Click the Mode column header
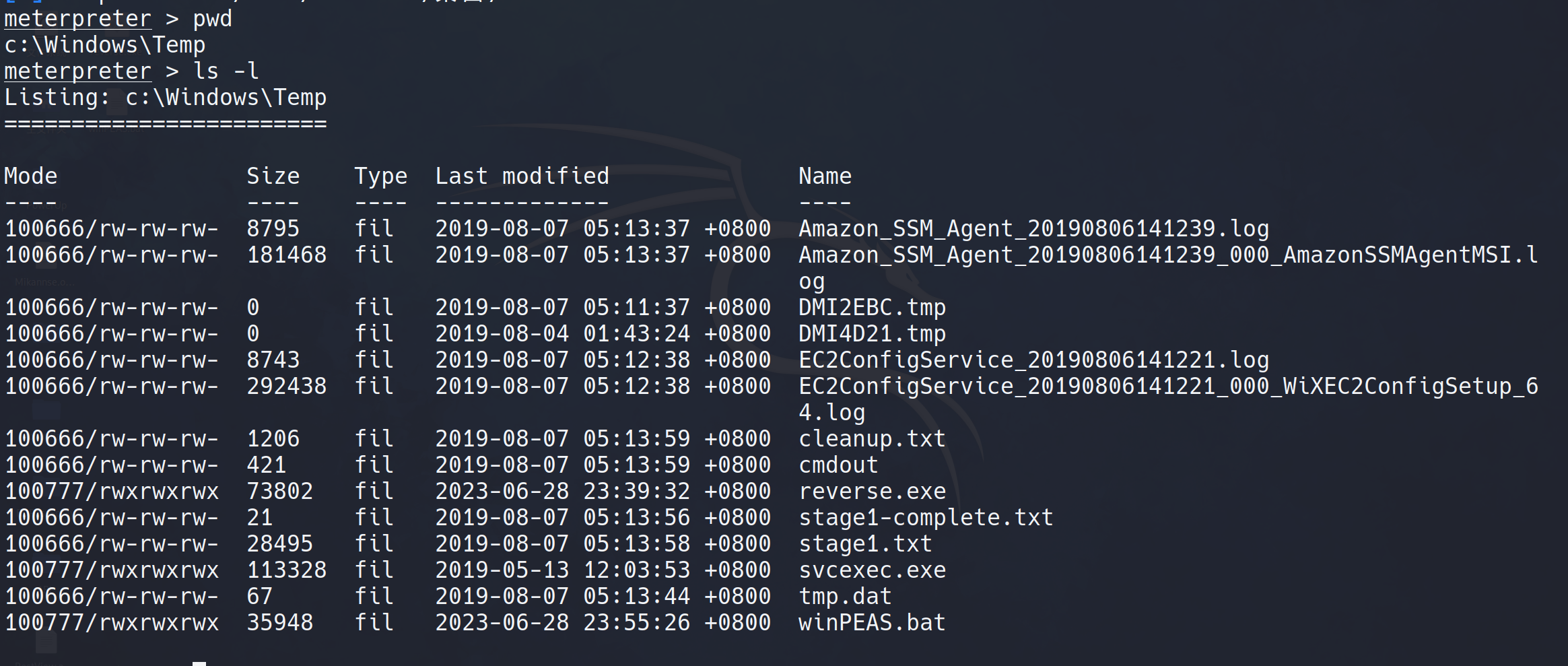This screenshot has height=666, width=1568. tap(31, 176)
